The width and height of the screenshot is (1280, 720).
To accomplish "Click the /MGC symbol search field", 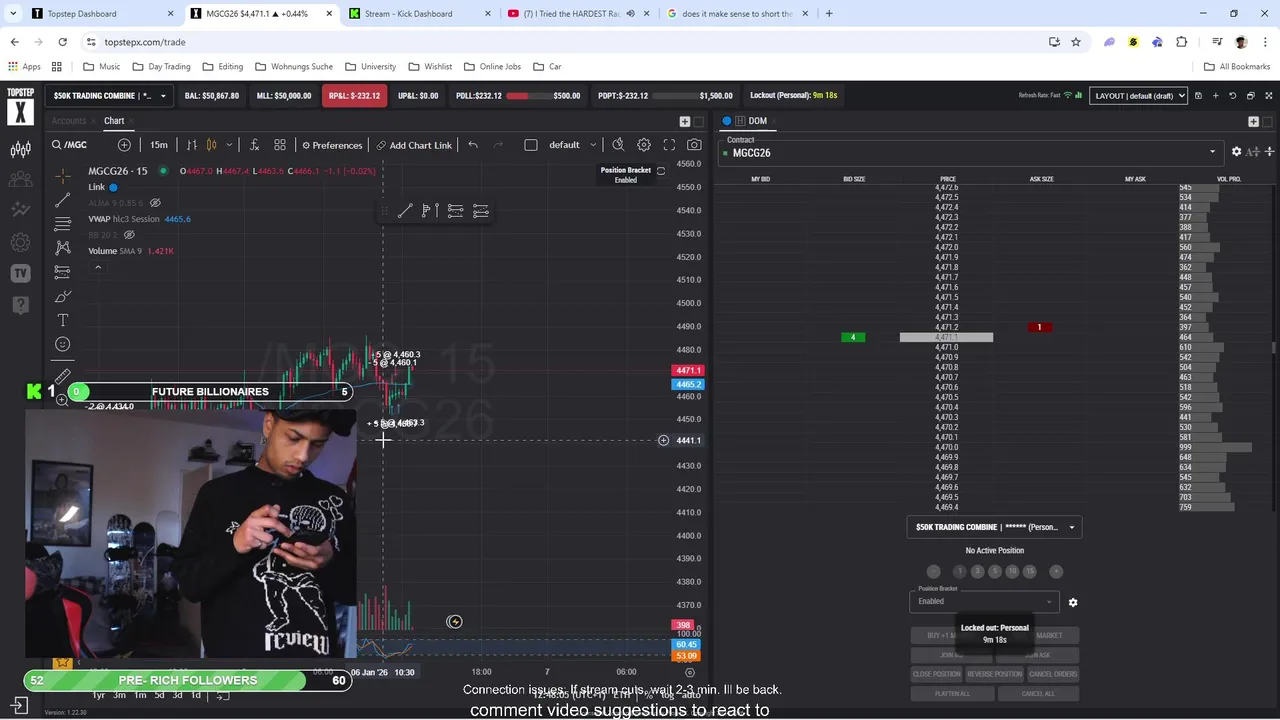I will pos(80,145).
